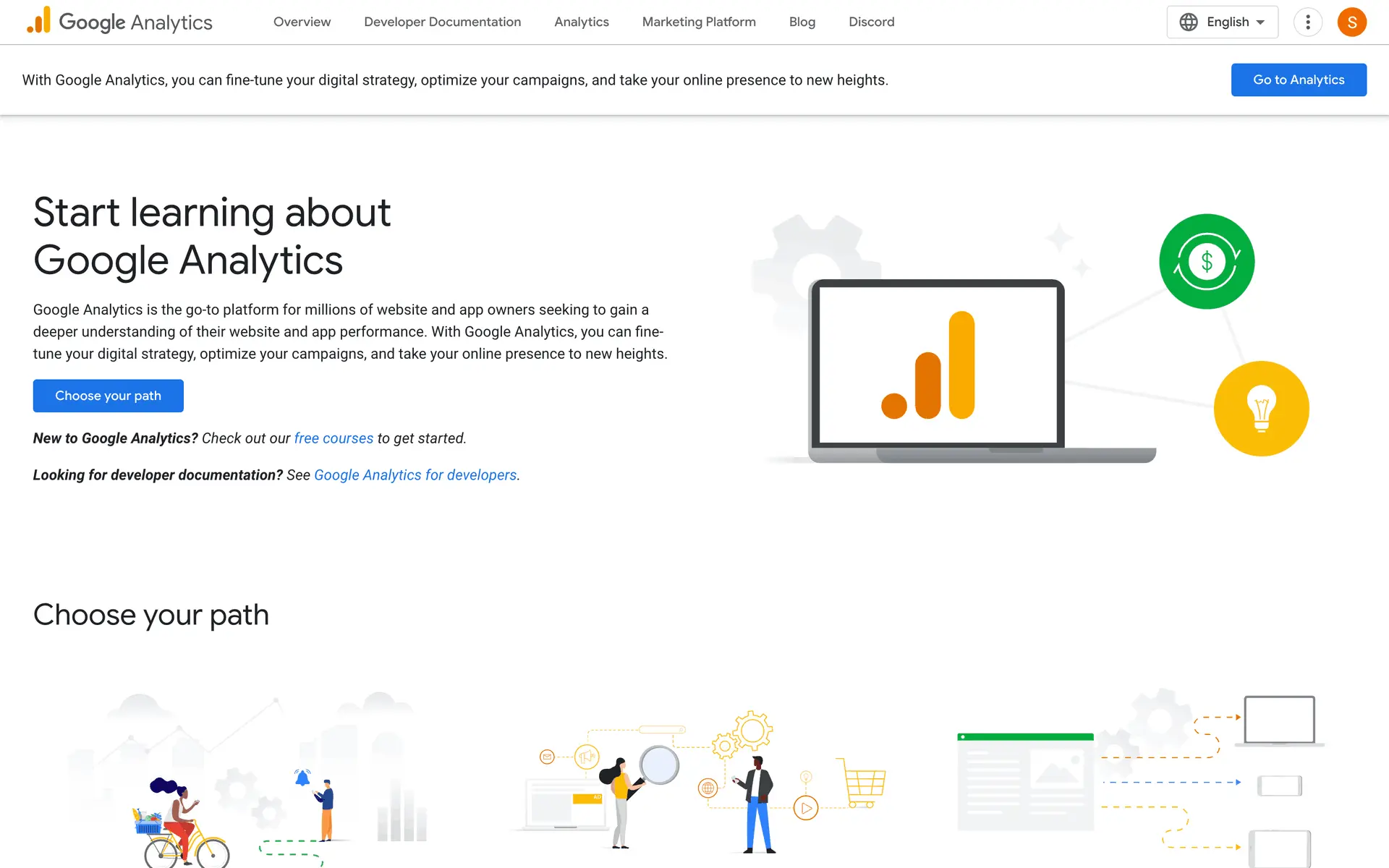This screenshot has height=868, width=1389.
Task: Click the green dollar refresh circle icon
Action: coord(1206,261)
